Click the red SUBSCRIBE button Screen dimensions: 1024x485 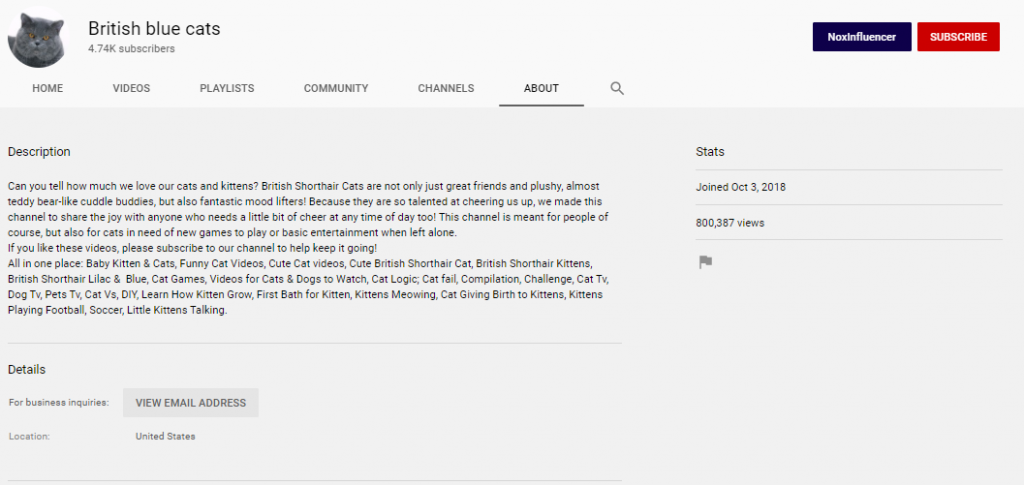click(x=958, y=37)
